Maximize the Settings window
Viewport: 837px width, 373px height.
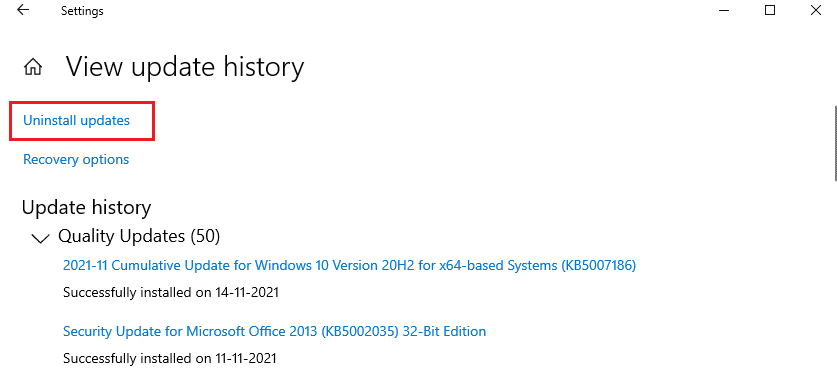click(x=770, y=10)
